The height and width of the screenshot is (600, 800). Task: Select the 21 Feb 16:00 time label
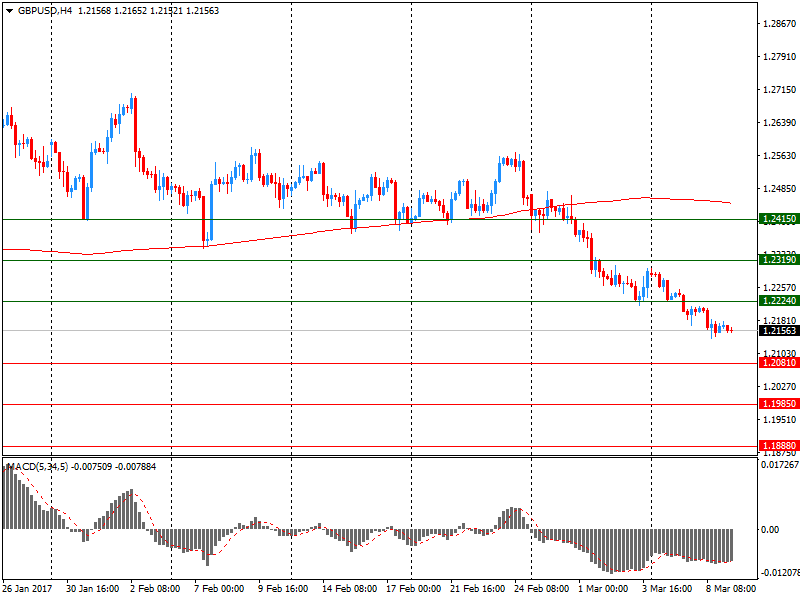pyautogui.click(x=478, y=588)
